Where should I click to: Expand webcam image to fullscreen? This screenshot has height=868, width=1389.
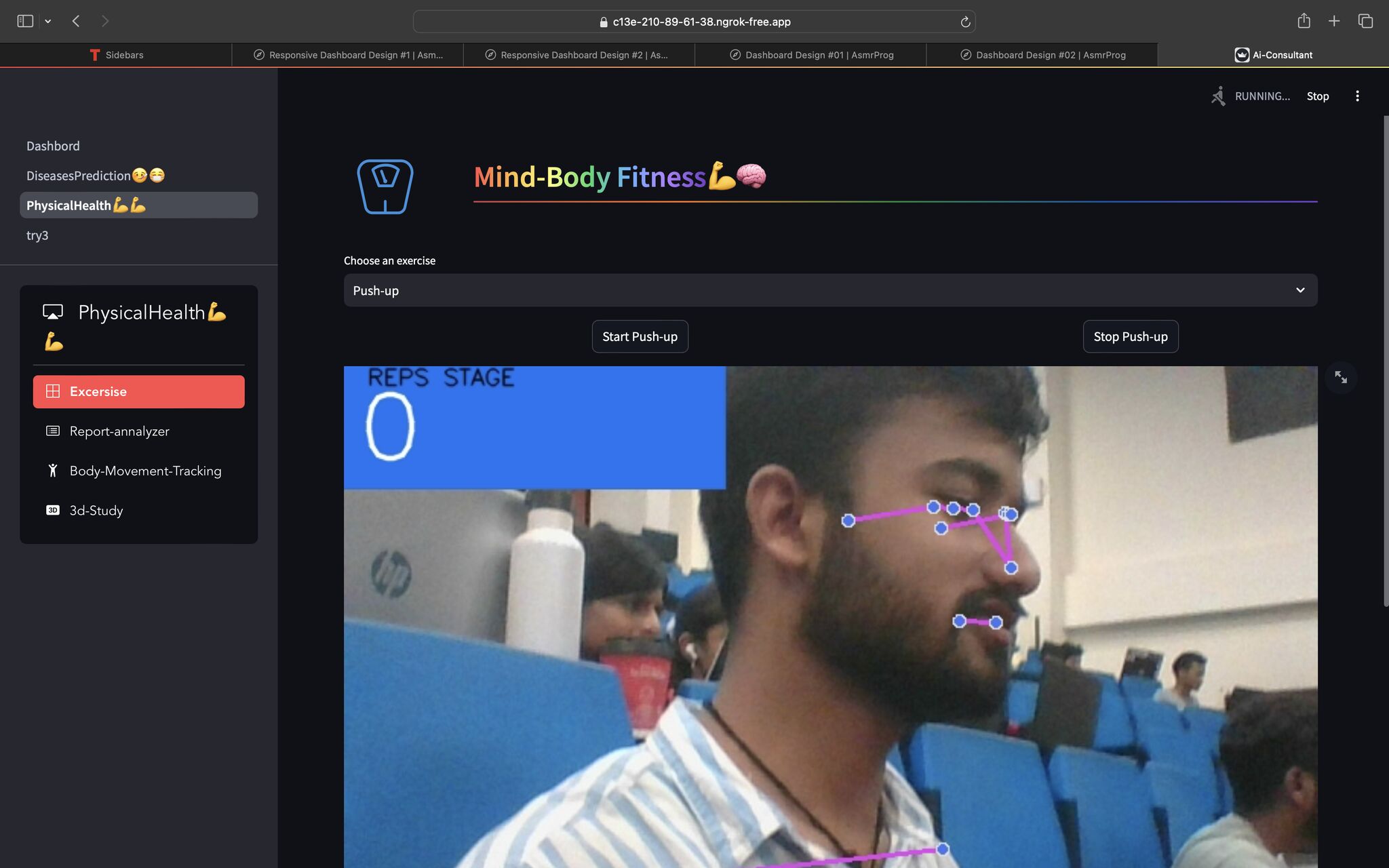pos(1341,377)
